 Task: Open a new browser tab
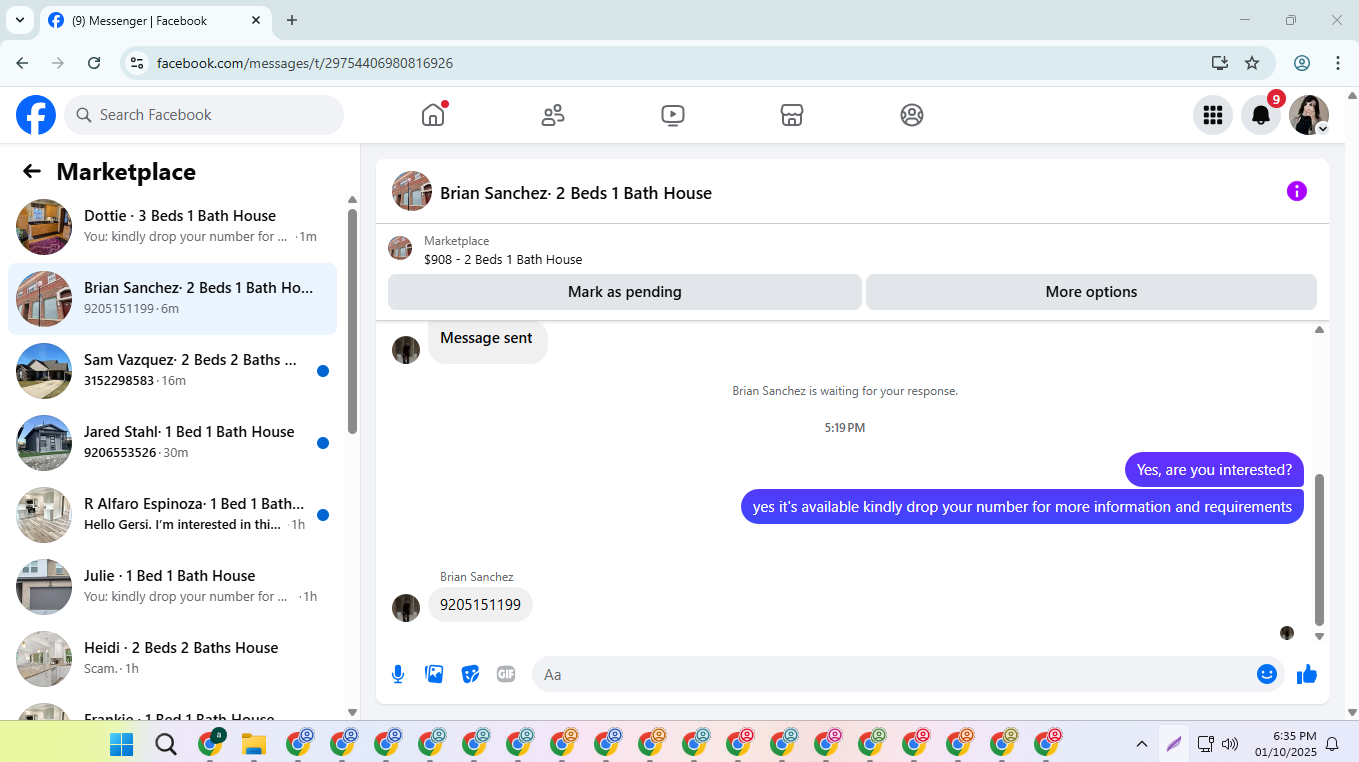pos(292,20)
